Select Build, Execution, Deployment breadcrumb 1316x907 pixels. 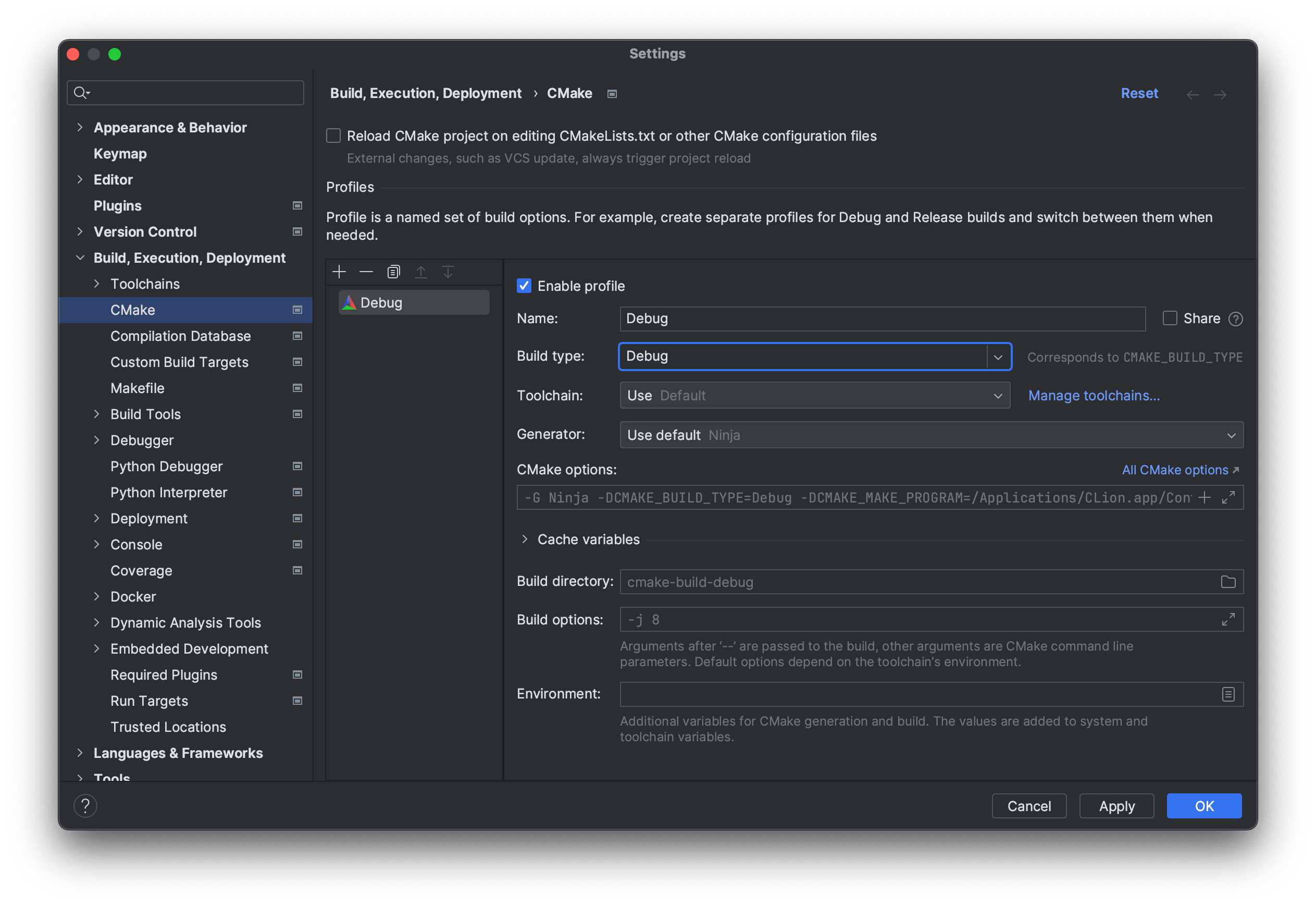click(426, 93)
